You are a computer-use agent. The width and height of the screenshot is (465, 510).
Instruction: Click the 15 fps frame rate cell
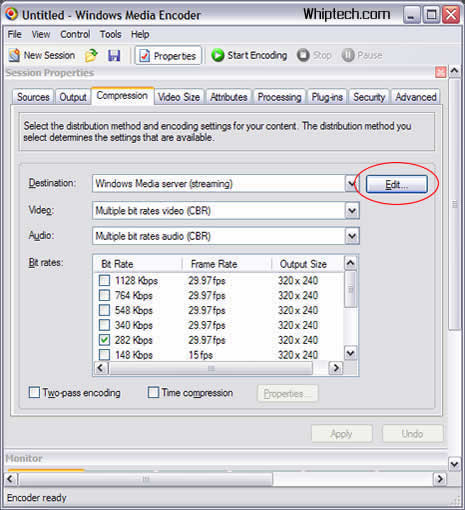tap(200, 355)
